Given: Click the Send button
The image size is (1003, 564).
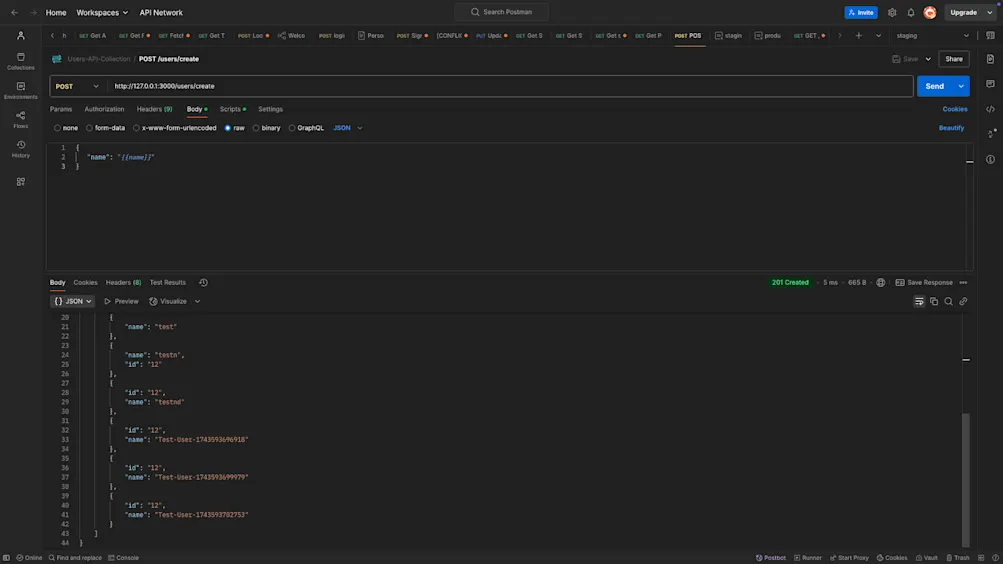Looking at the screenshot, I should [x=935, y=86].
